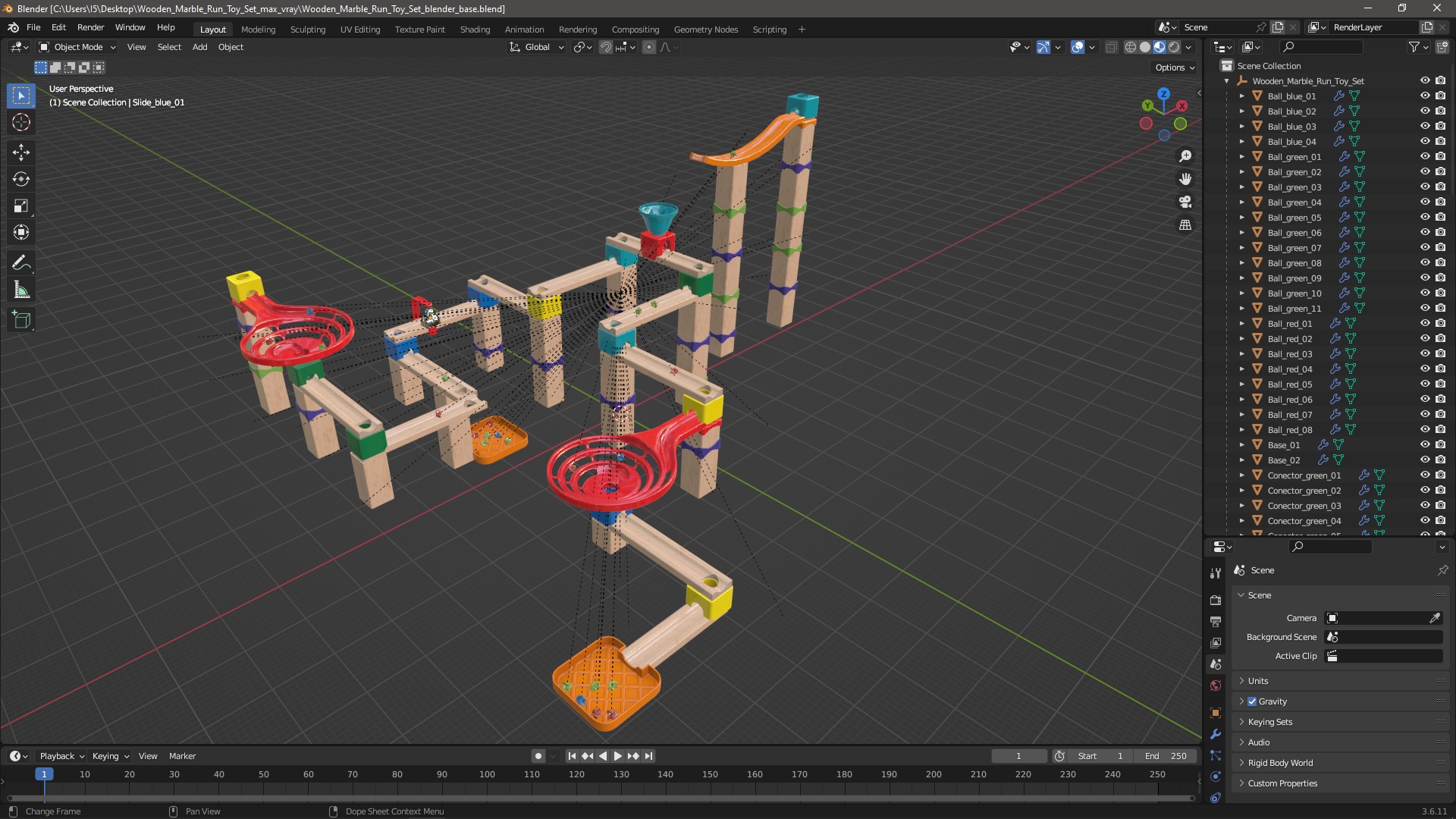Select the Cursor tool in viewport toolbar
This screenshot has height=819, width=1456.
tap(21, 122)
